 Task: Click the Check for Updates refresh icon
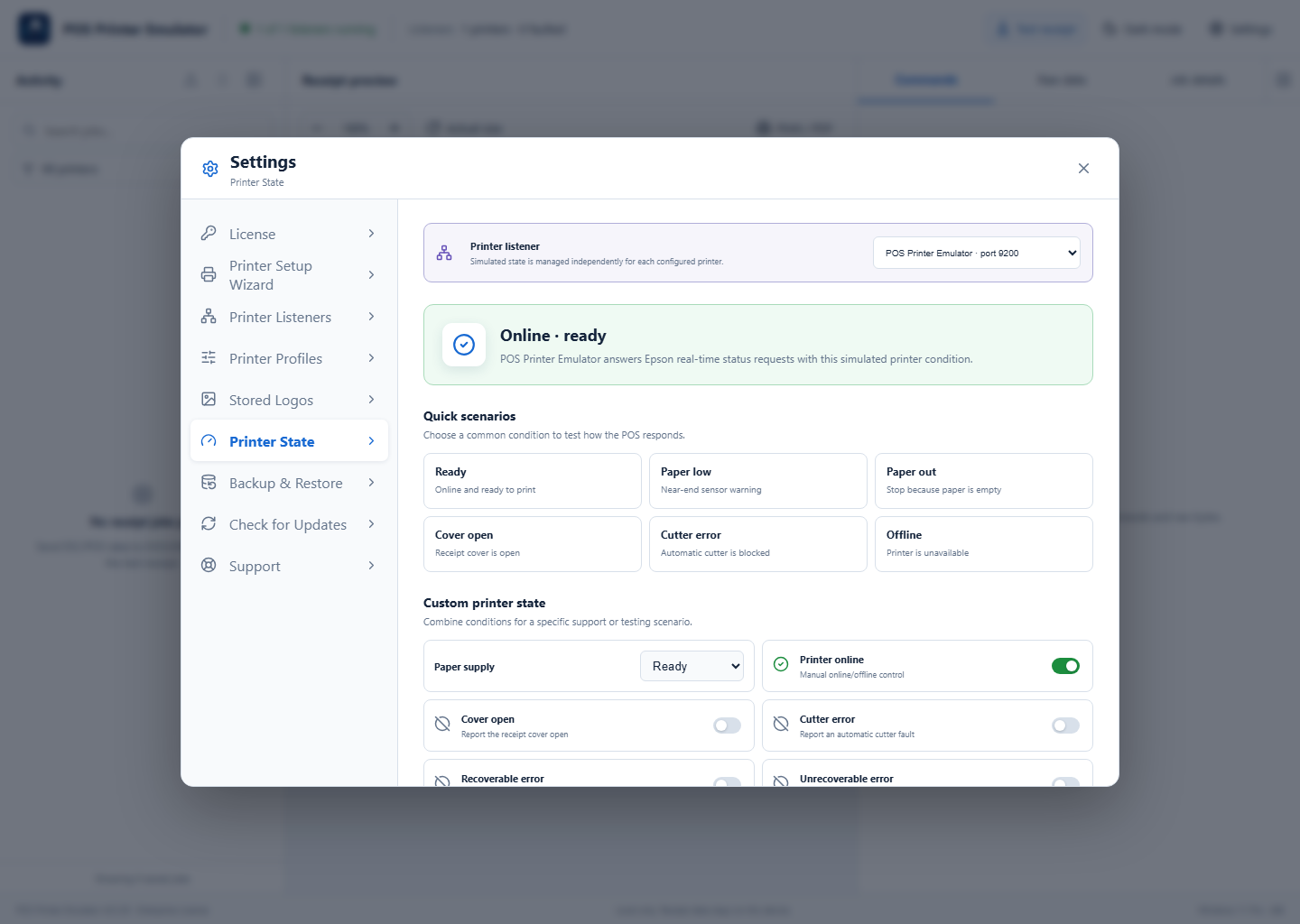pos(209,523)
